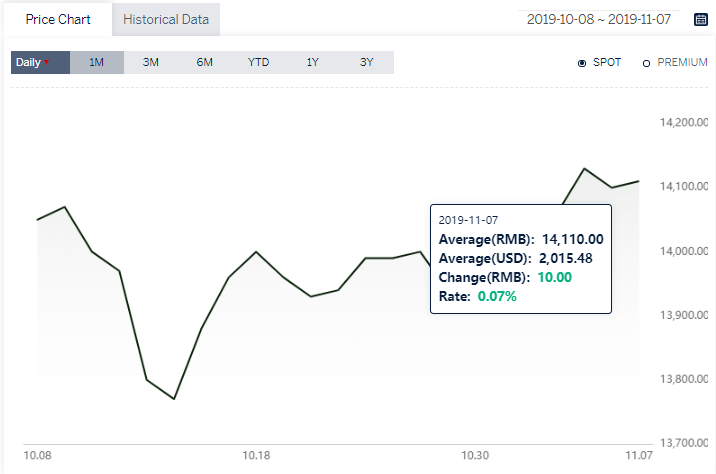716x474 pixels.
Task: Open the 2019-10-08 ~ 2019-11-07 date range field
Action: tap(599, 19)
